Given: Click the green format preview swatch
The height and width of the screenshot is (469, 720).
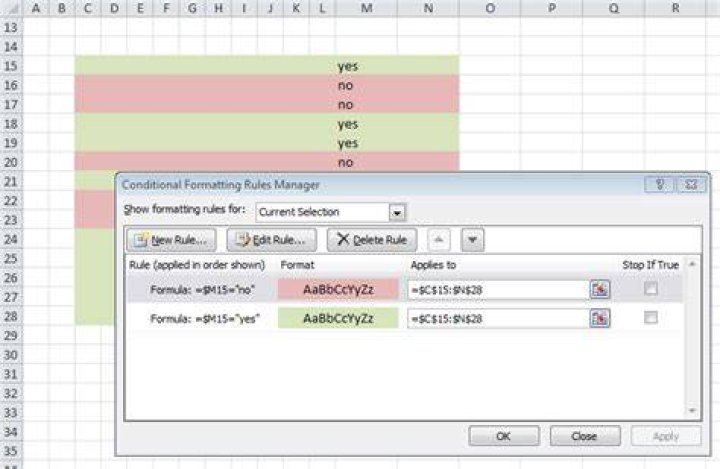Looking at the screenshot, I should click(338, 318).
